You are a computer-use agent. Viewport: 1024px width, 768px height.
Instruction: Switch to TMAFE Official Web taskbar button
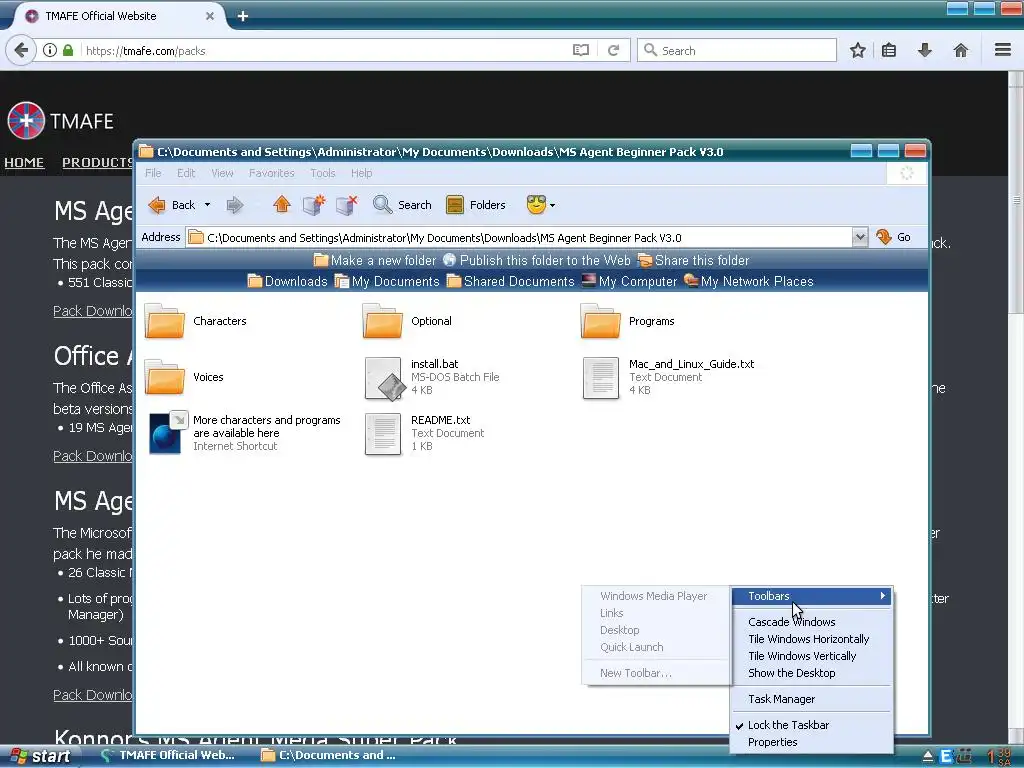click(x=168, y=755)
